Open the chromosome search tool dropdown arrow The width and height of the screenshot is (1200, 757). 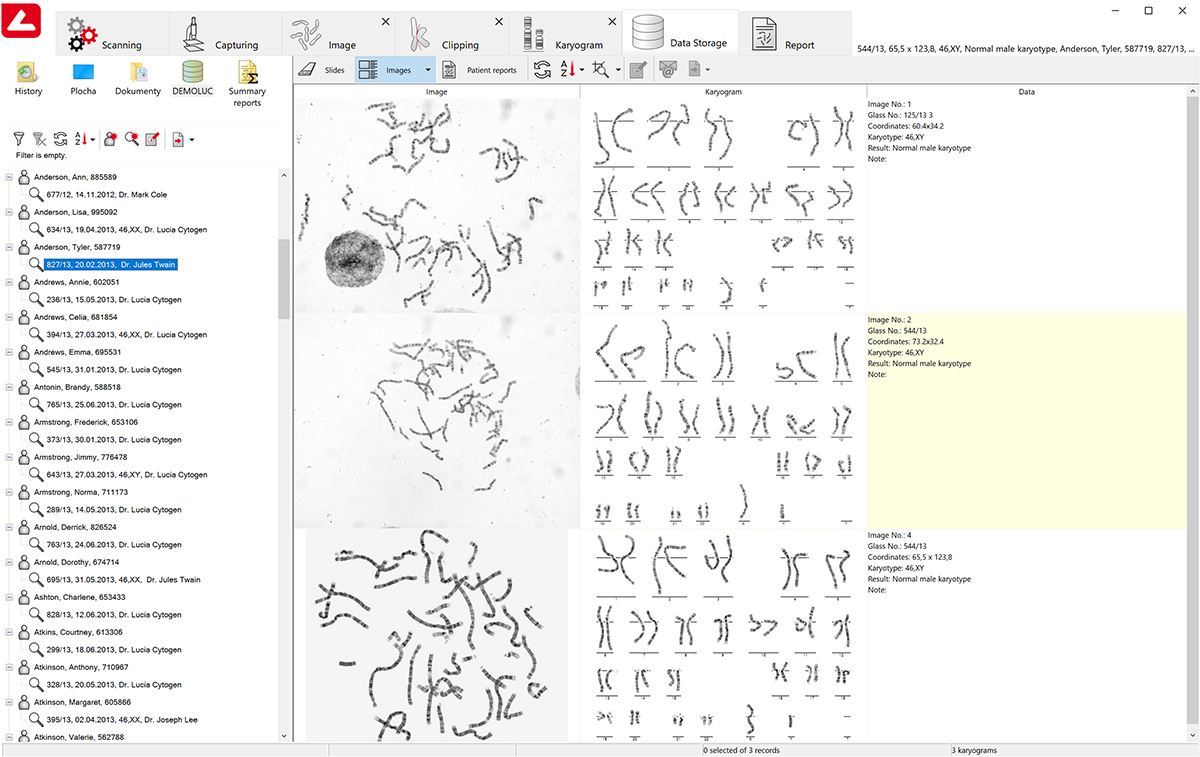point(617,70)
